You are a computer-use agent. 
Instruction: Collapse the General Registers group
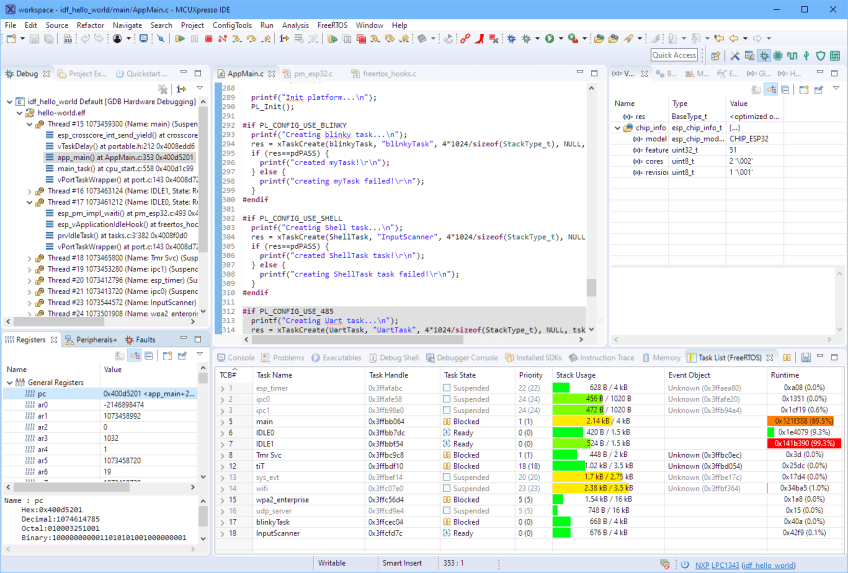click(x=9, y=382)
